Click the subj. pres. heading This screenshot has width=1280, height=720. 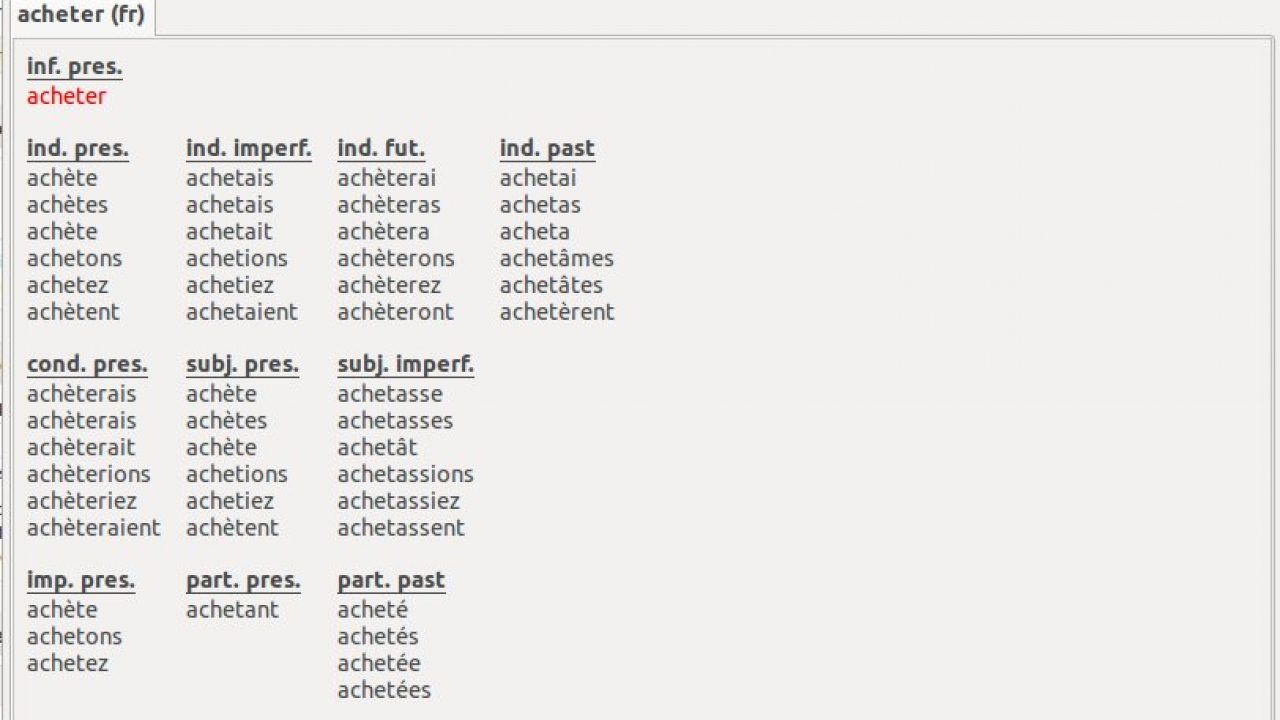(242, 365)
